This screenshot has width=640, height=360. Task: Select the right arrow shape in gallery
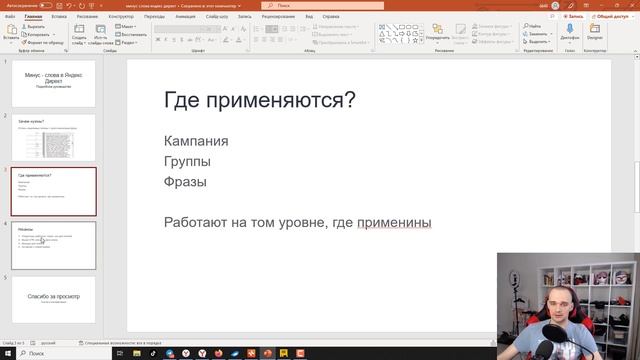pyautogui.click(x=402, y=34)
